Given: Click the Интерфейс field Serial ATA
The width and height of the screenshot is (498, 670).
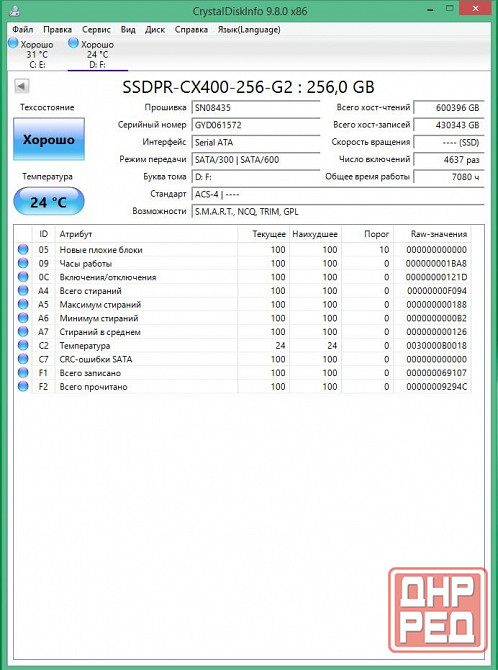Looking at the screenshot, I should (x=256, y=142).
